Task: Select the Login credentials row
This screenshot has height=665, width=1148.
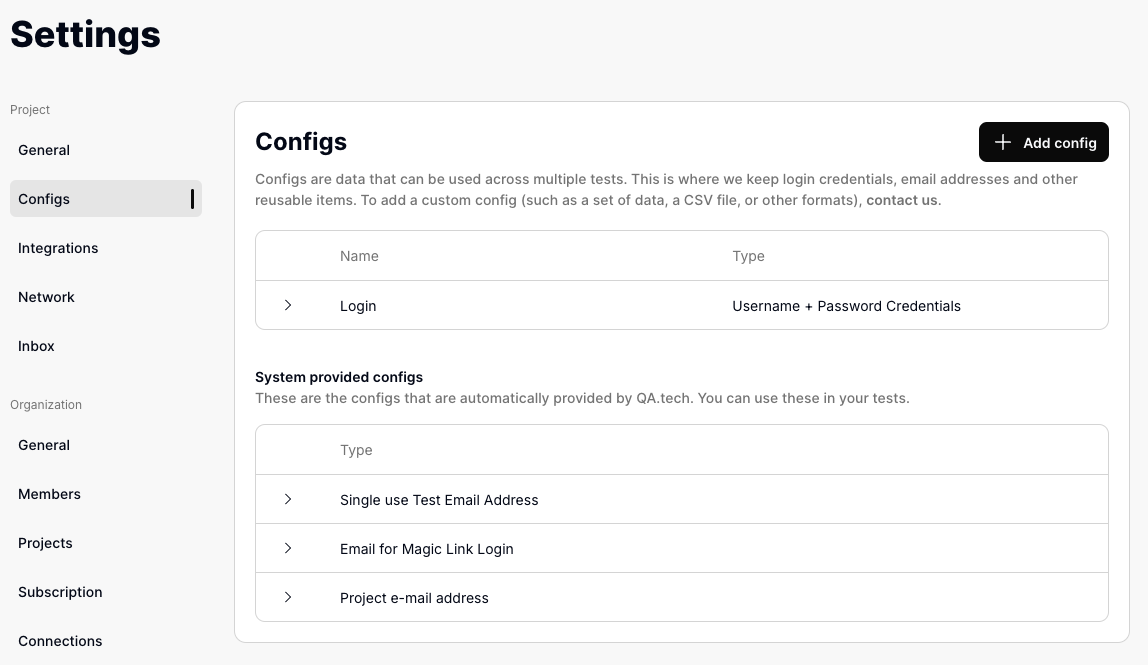Action: 600,305
